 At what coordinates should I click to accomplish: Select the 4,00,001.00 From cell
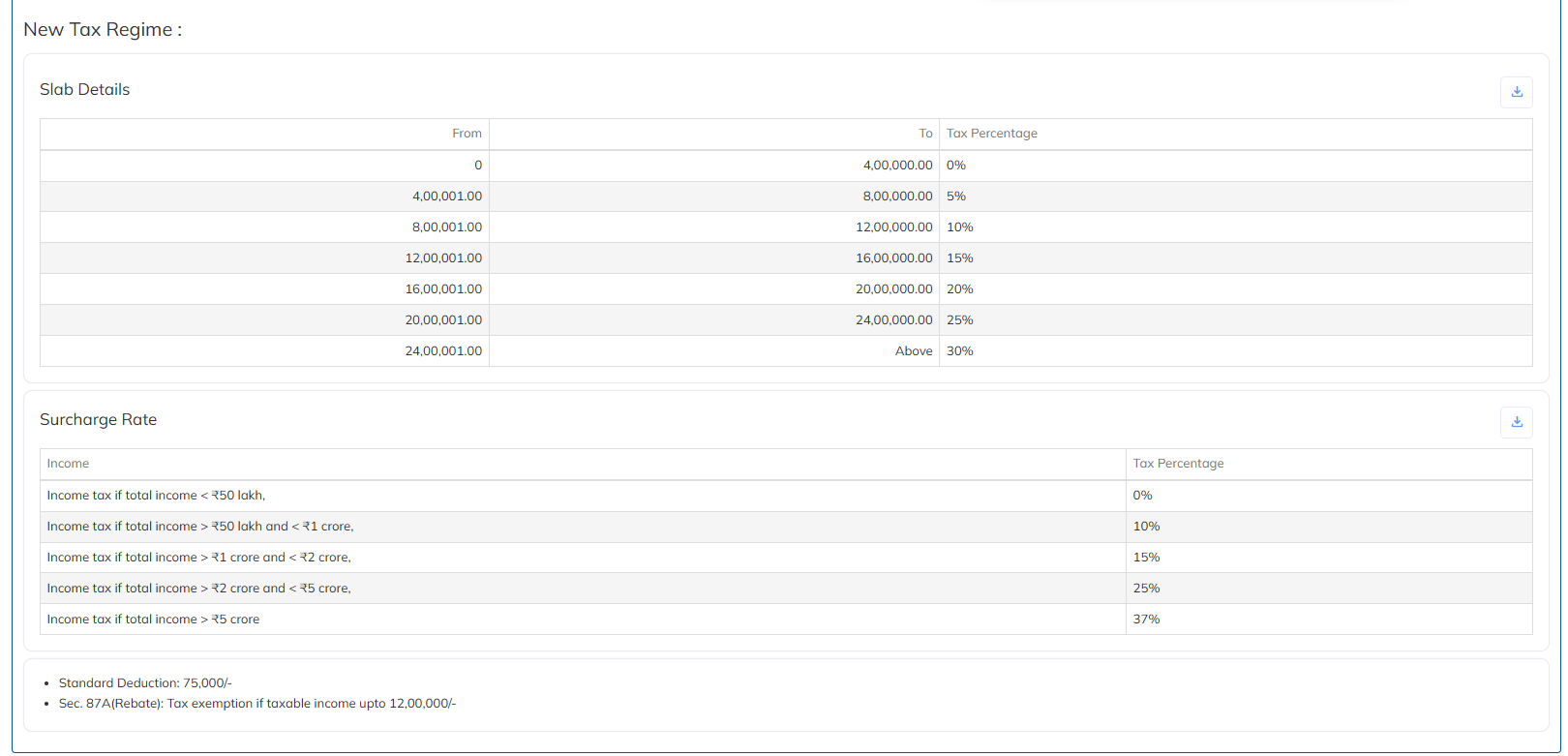(x=447, y=197)
